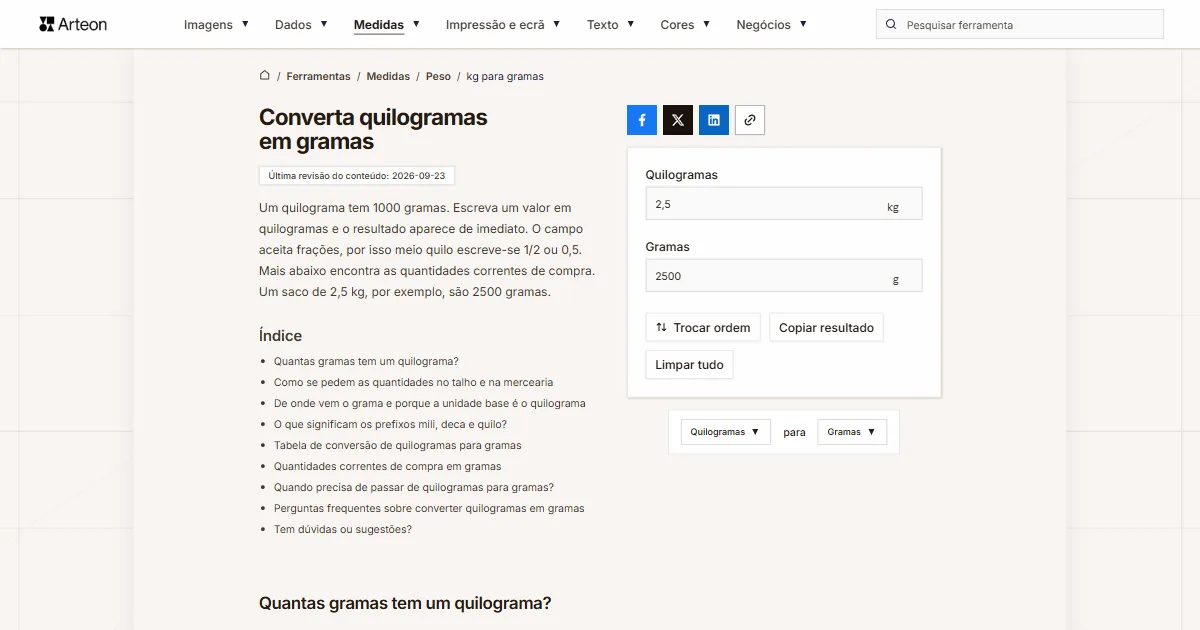This screenshot has height=630, width=1200.
Task: Click the 'Última revisão do conteúdo' date badge
Action: coord(357,176)
